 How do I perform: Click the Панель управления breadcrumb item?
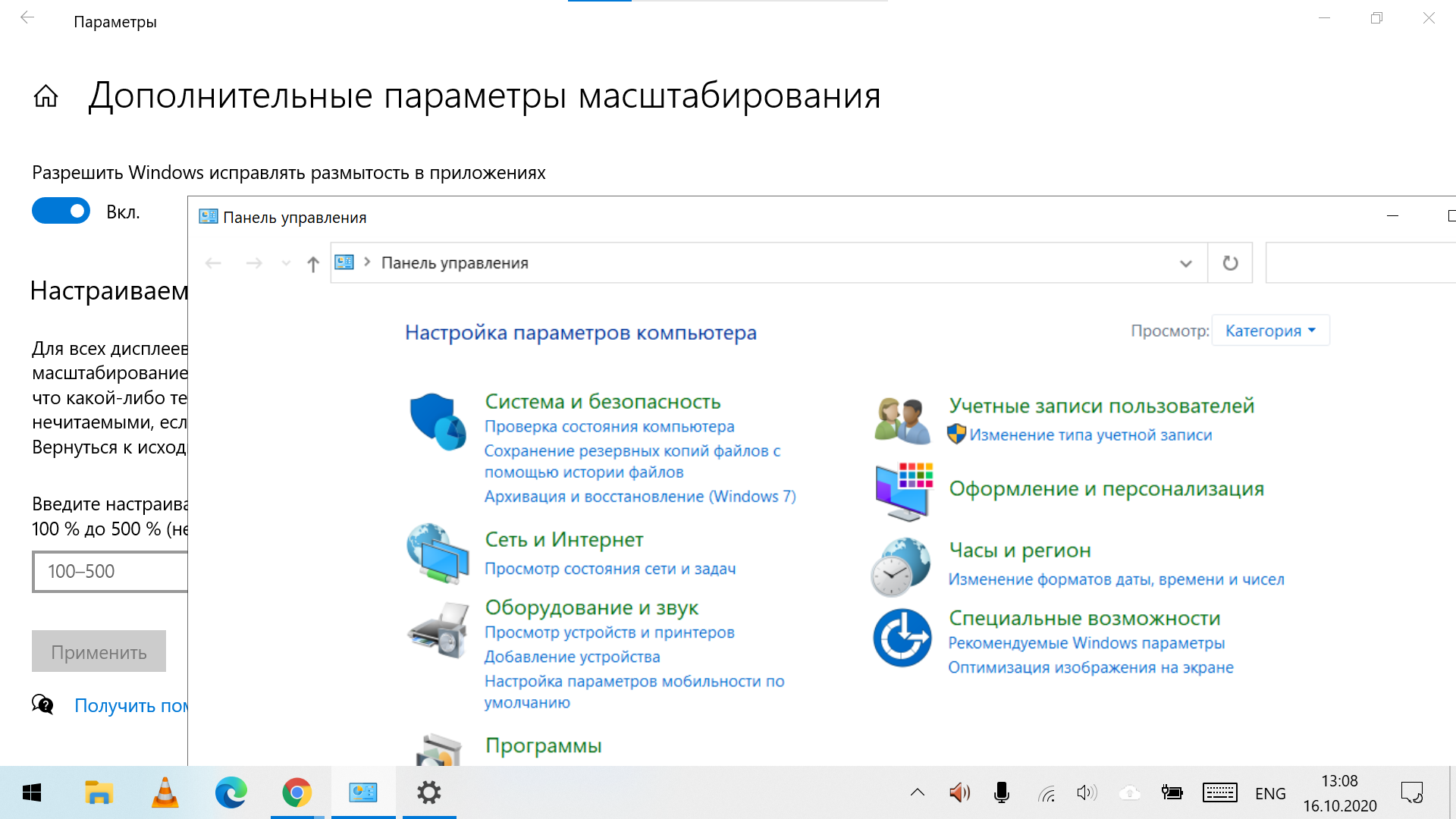tap(454, 263)
